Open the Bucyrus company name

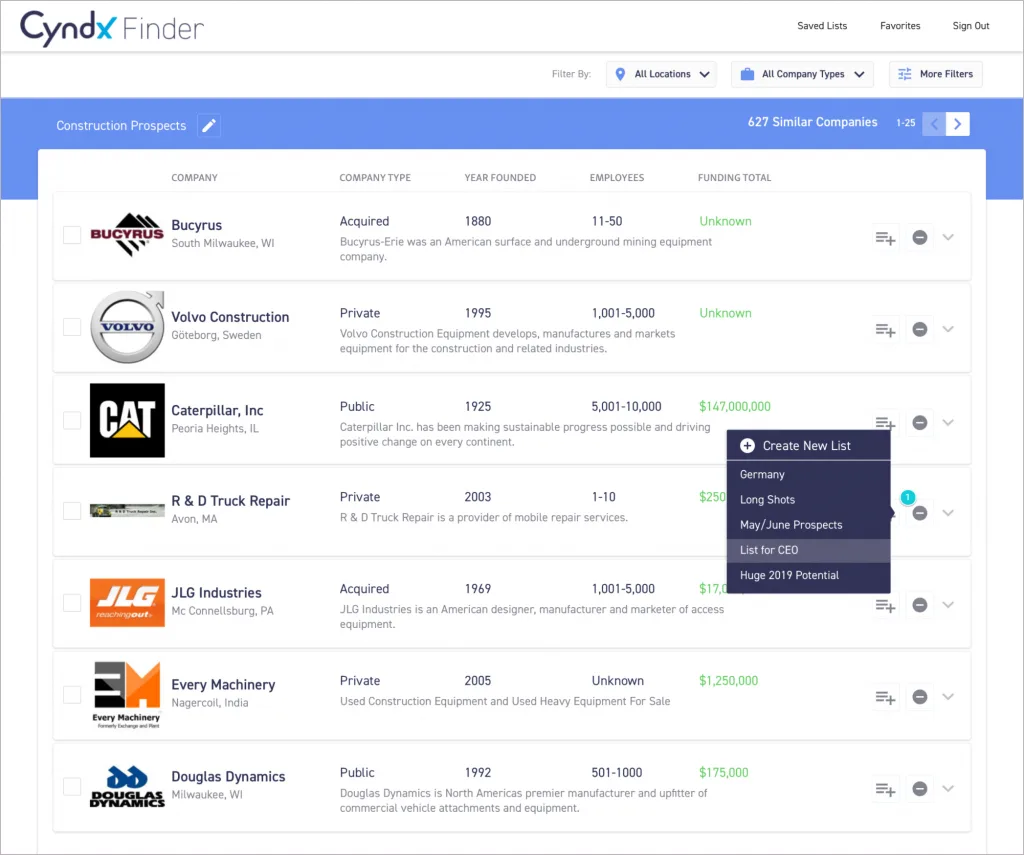click(x=197, y=225)
